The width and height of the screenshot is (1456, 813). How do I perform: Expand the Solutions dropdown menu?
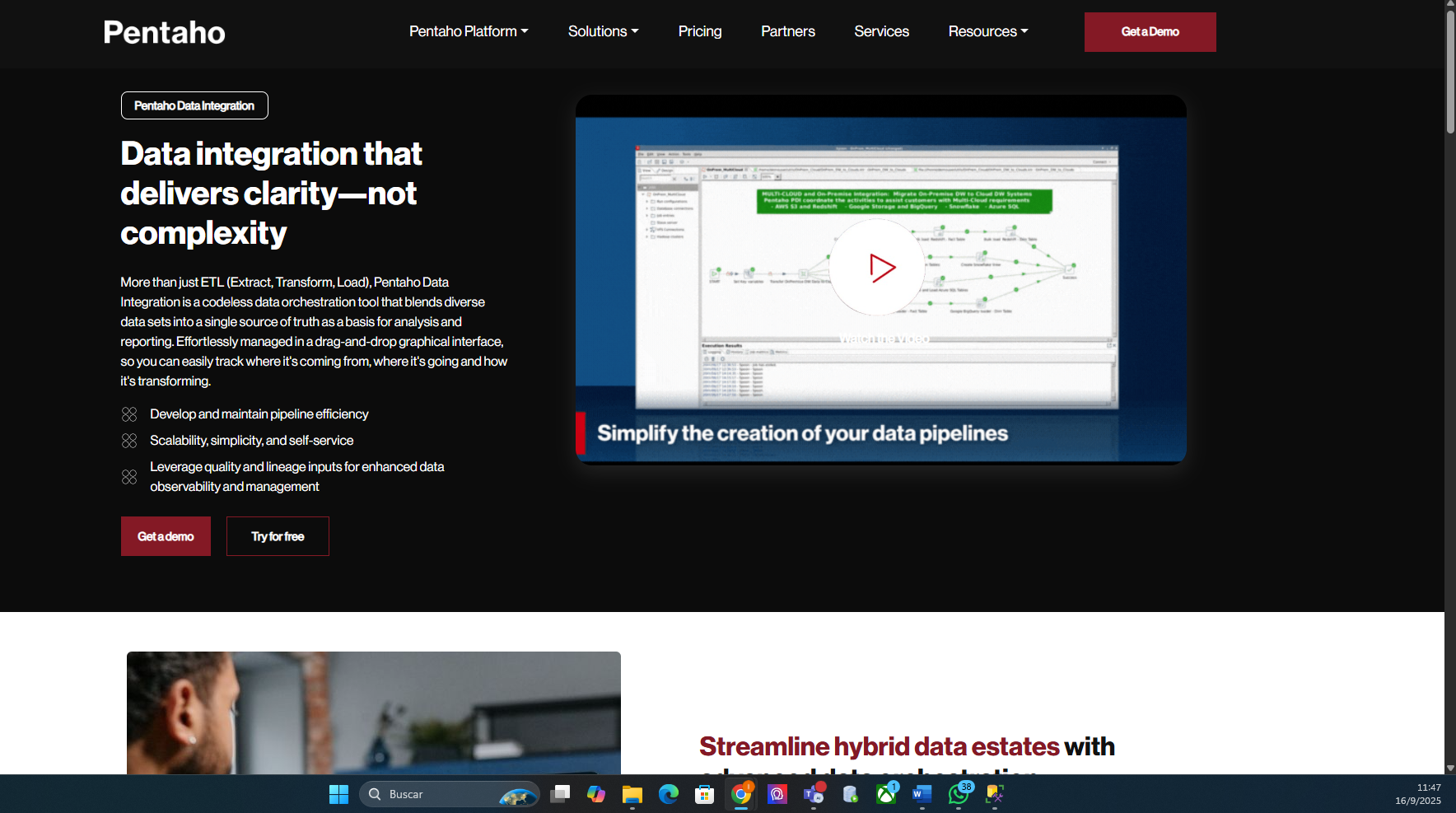[603, 31]
